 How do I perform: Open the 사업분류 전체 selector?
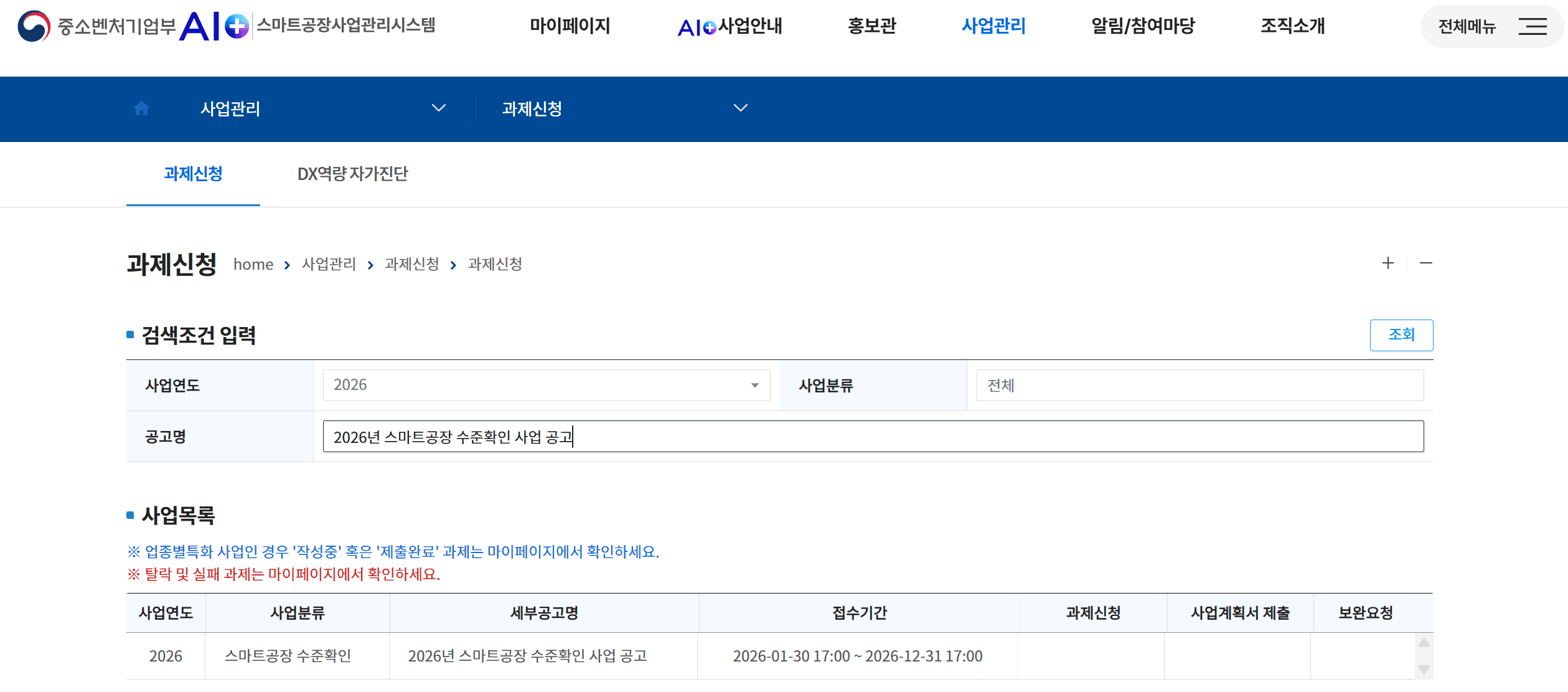click(x=1199, y=385)
